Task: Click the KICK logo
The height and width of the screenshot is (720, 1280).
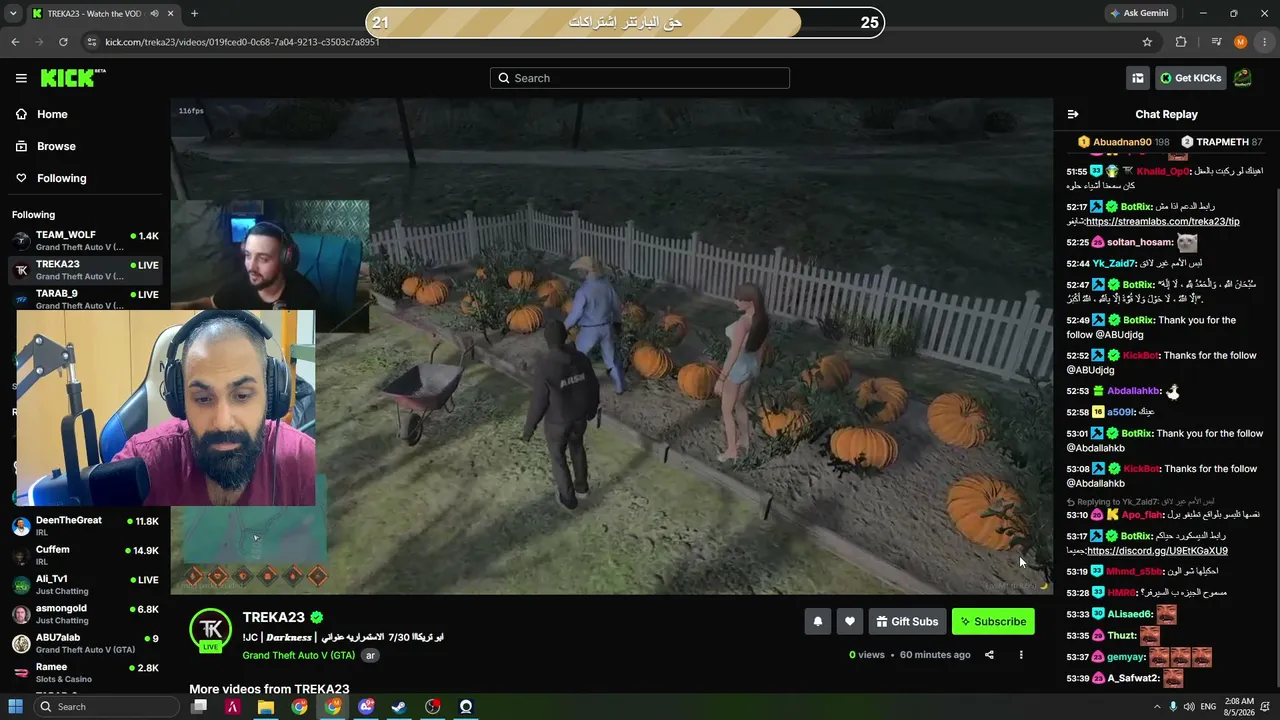Action: (72, 78)
